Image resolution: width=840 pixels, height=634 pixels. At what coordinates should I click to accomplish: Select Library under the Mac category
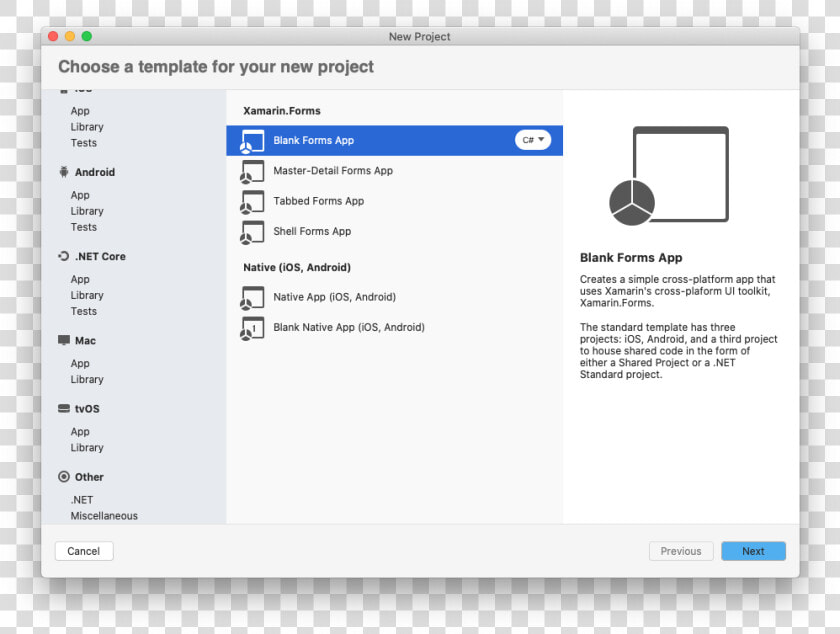[87, 379]
